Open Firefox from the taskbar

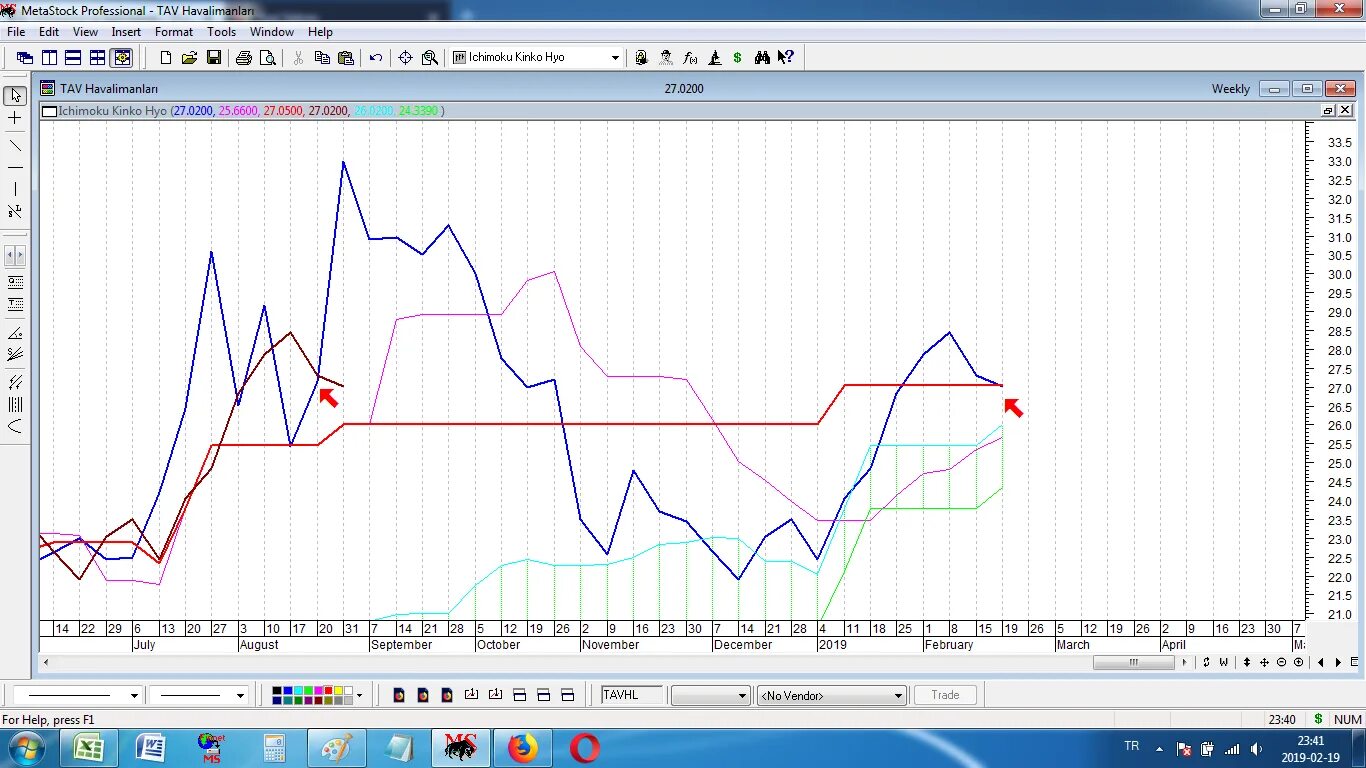[523, 748]
